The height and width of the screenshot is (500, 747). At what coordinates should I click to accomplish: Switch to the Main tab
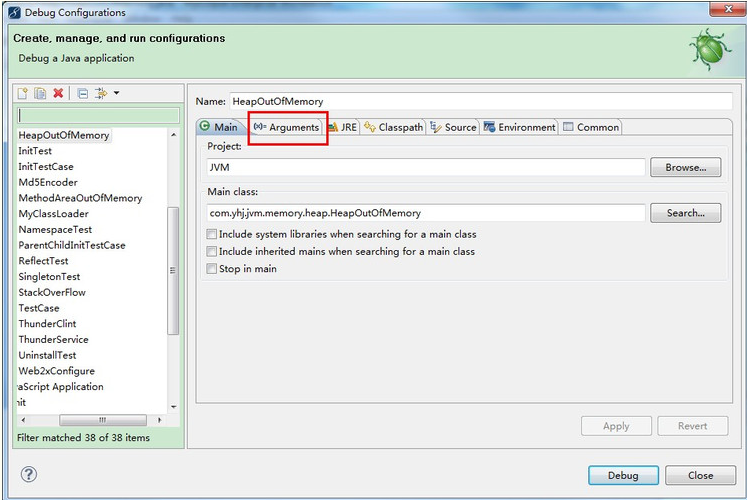click(x=220, y=127)
